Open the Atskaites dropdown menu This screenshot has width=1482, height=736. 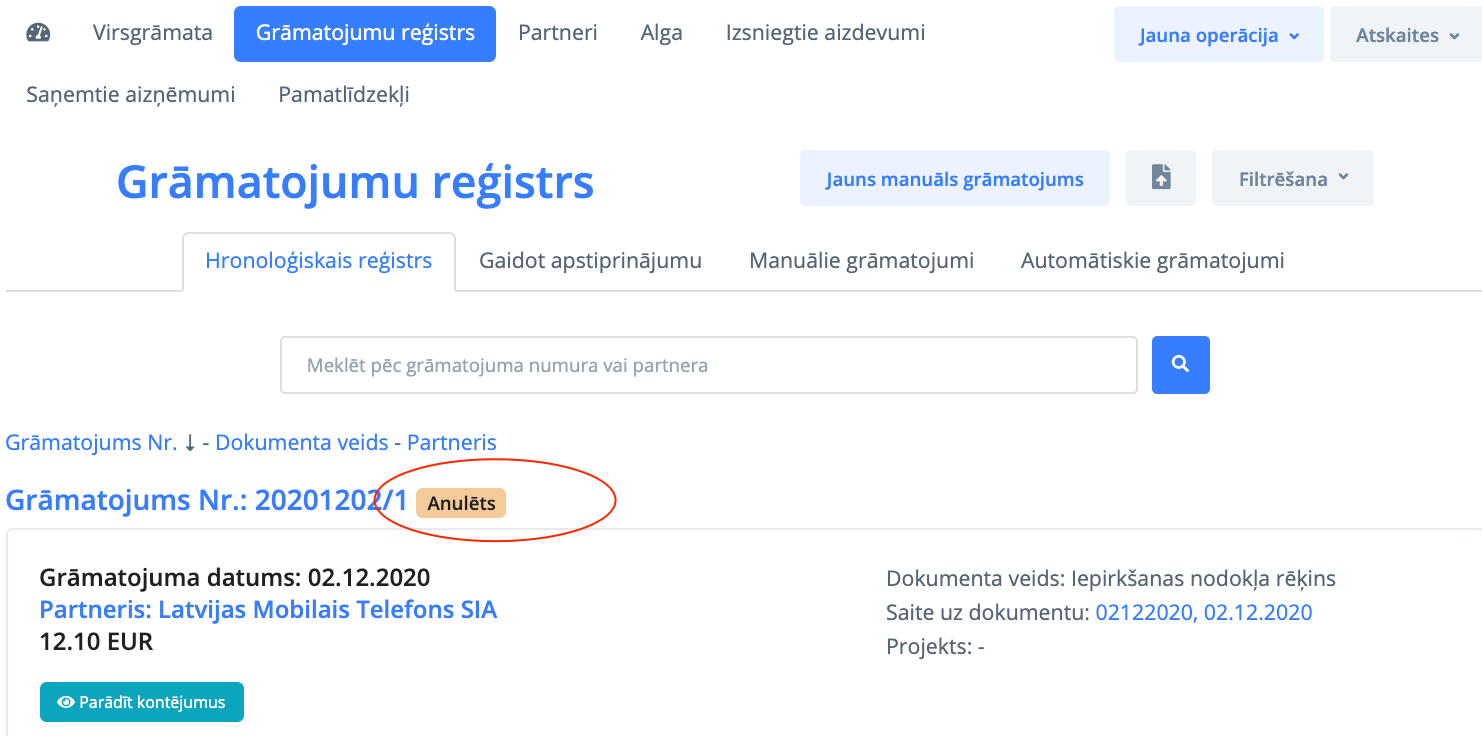1405,35
